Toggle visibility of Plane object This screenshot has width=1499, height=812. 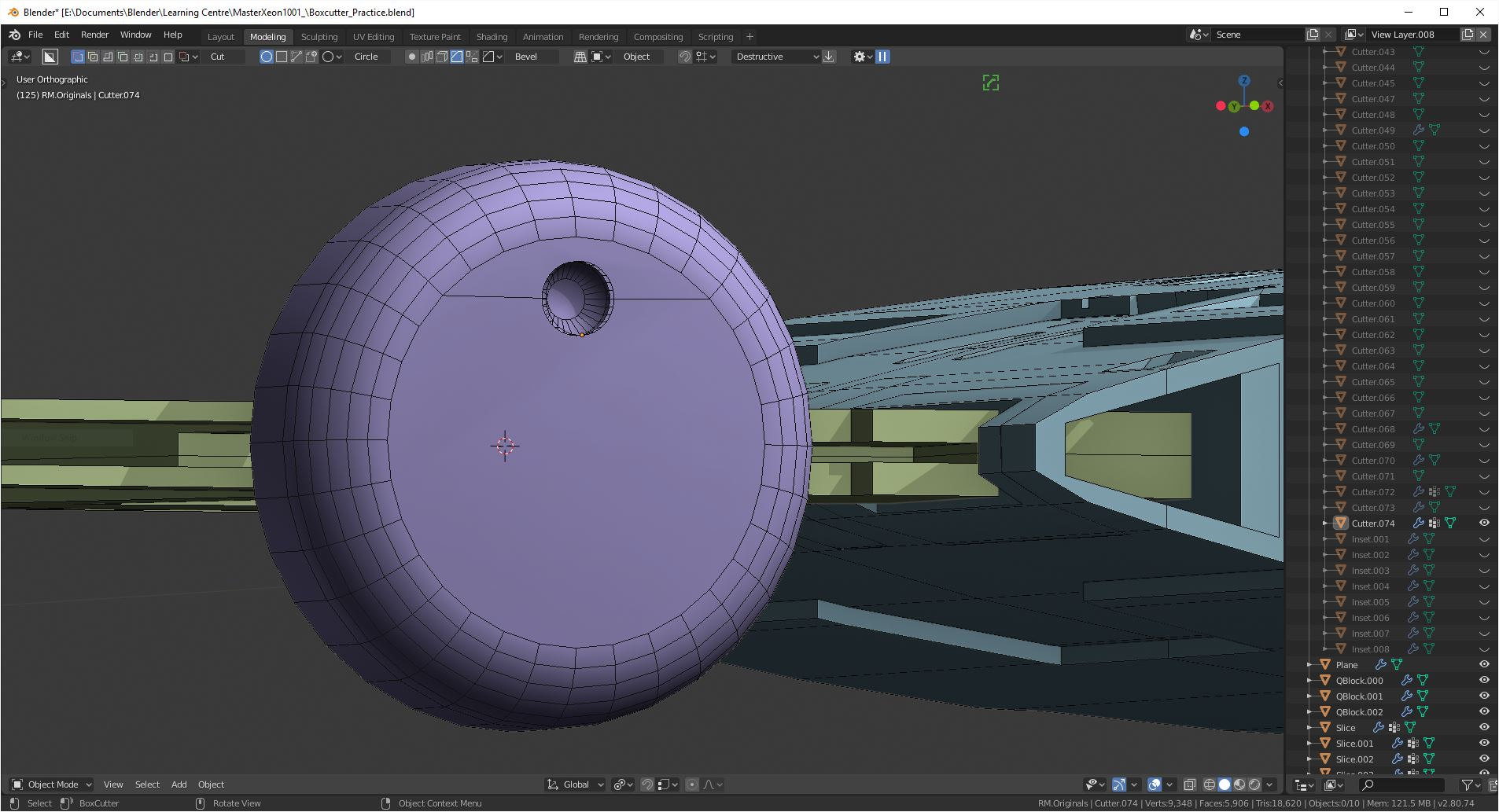click(1484, 664)
